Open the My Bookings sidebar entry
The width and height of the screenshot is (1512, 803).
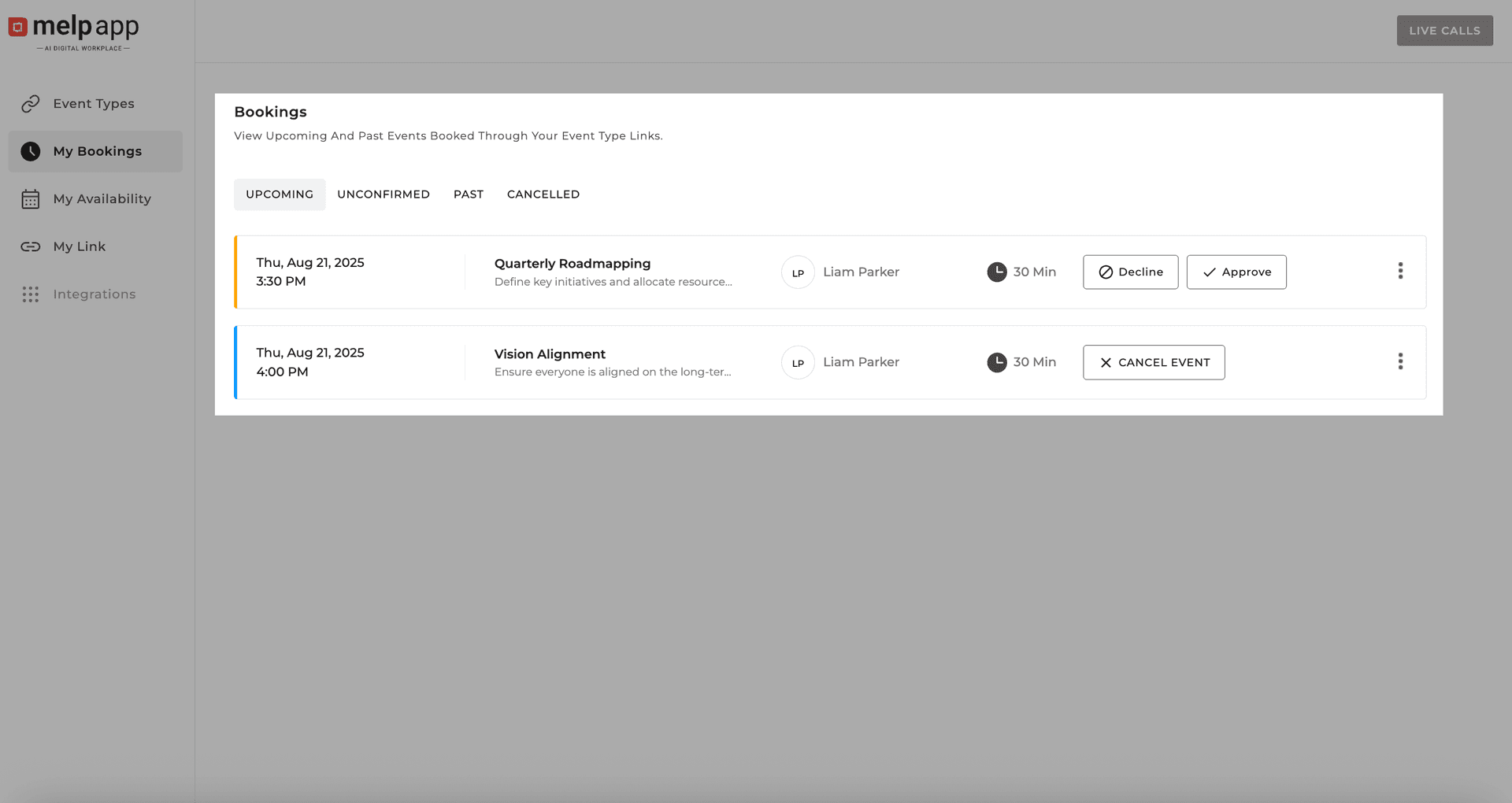coord(96,151)
